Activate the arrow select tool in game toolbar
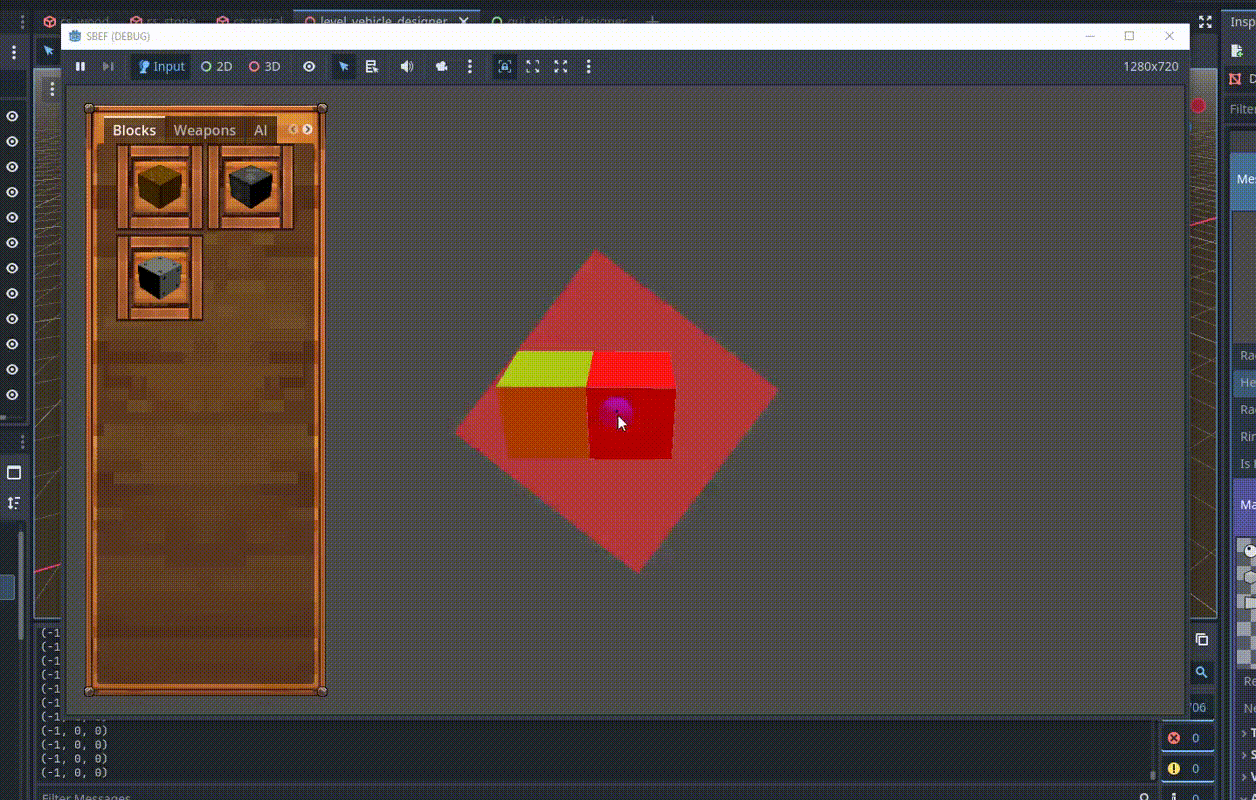 point(344,67)
